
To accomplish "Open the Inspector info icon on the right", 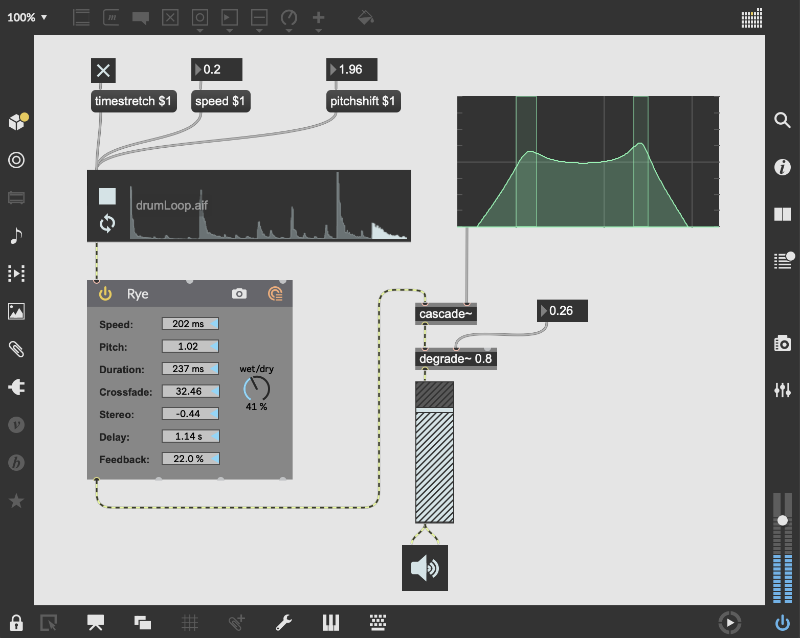I will [x=783, y=167].
